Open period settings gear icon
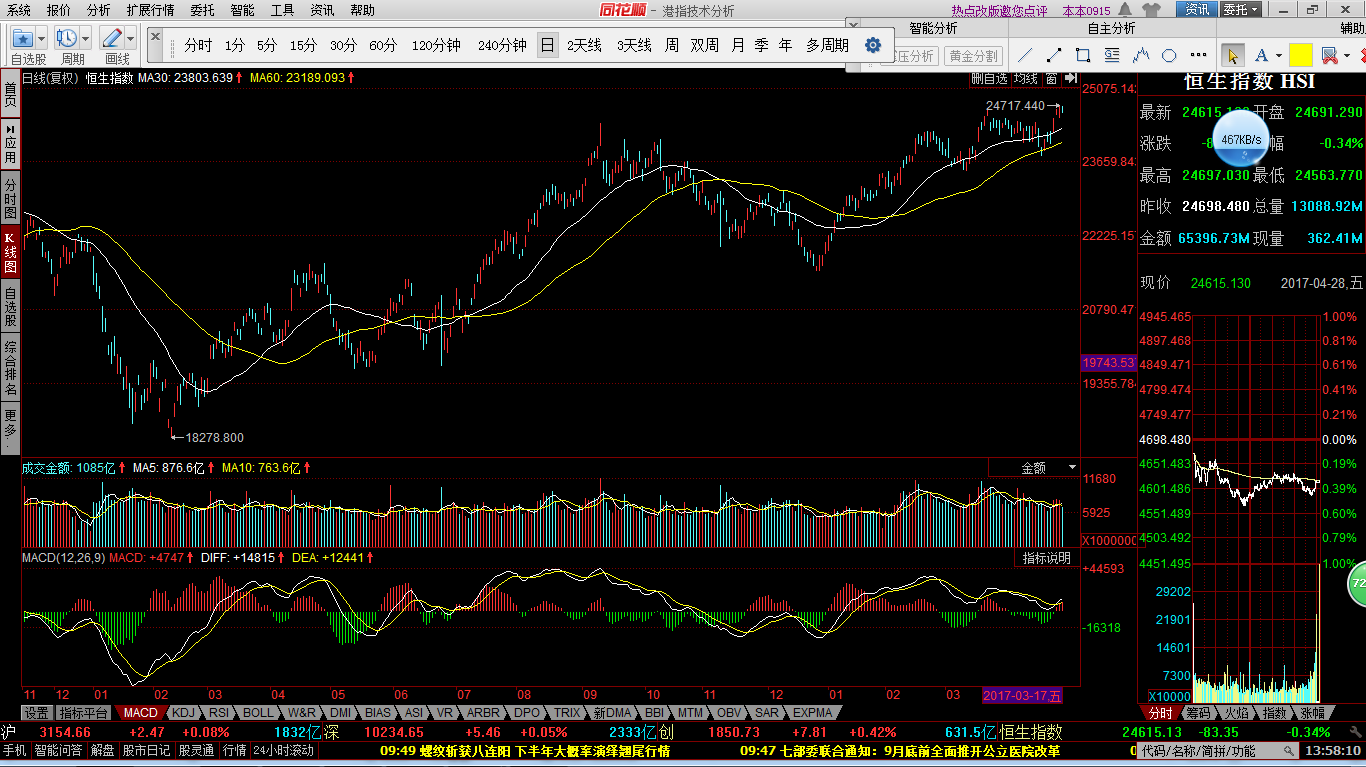Screen dimensions: 1366x767 coord(873,45)
